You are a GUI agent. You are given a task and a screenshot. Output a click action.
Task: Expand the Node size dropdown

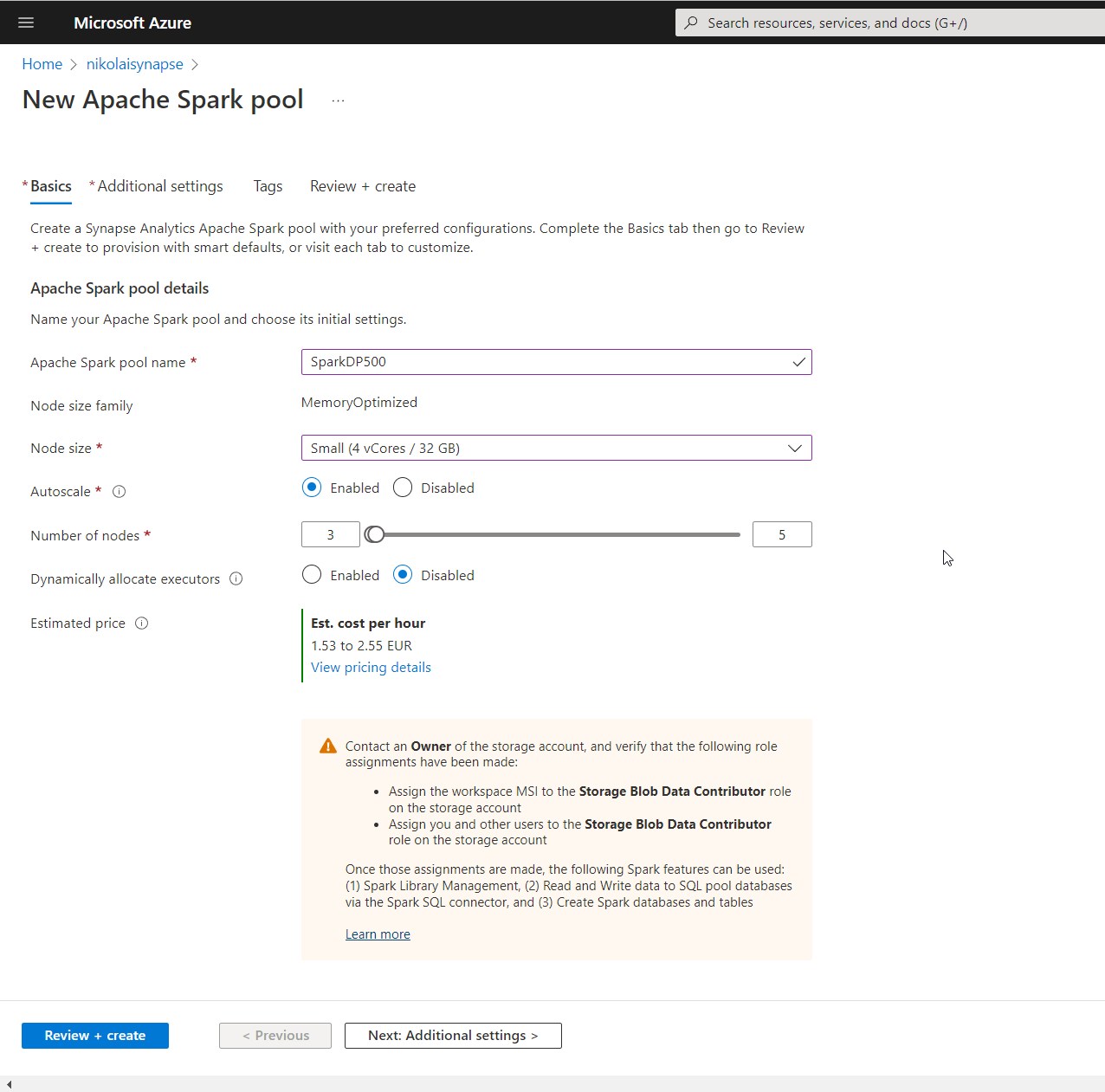(794, 448)
